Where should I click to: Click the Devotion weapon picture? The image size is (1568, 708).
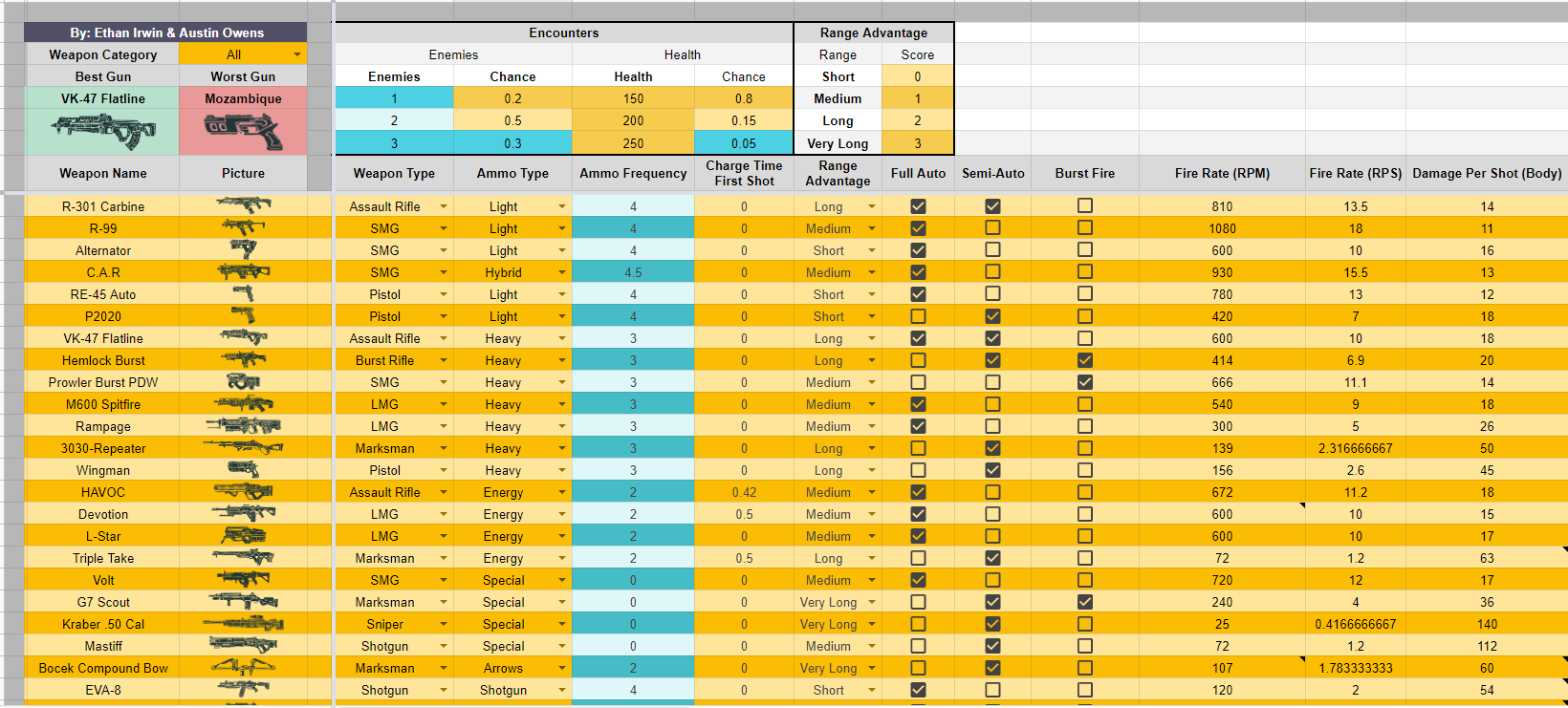point(243,512)
